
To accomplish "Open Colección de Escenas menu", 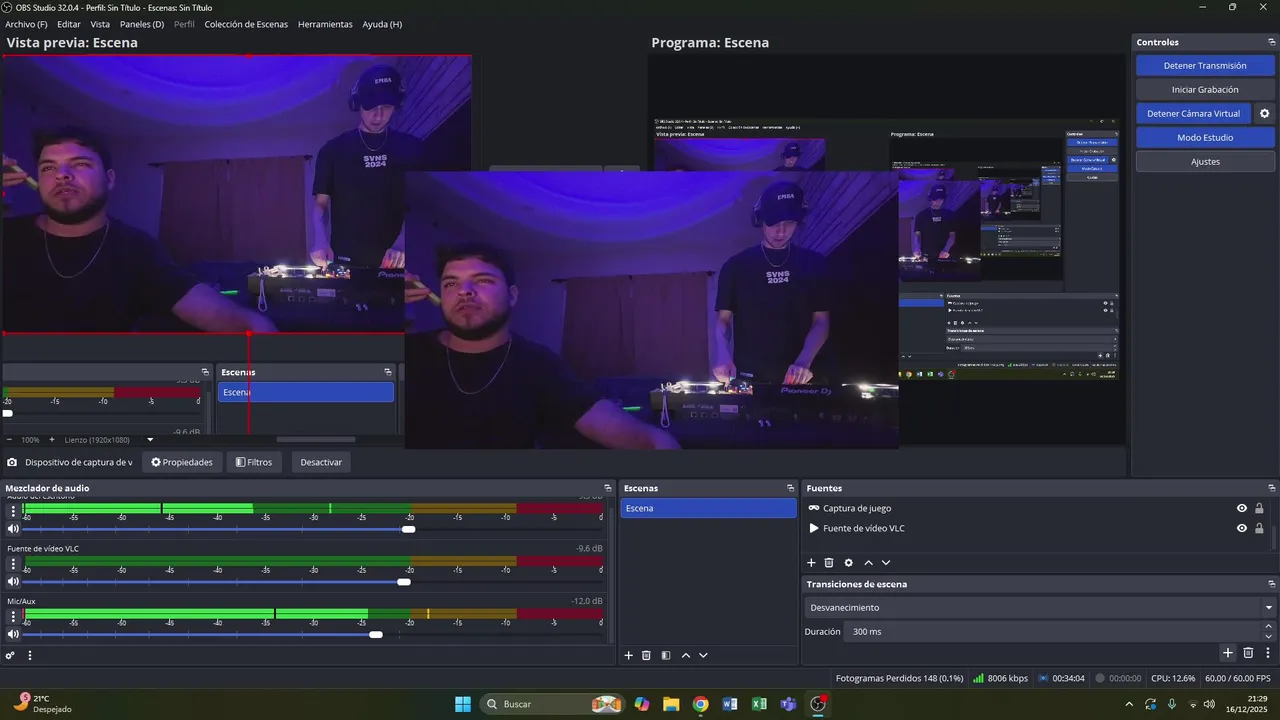I will pyautogui.click(x=246, y=24).
